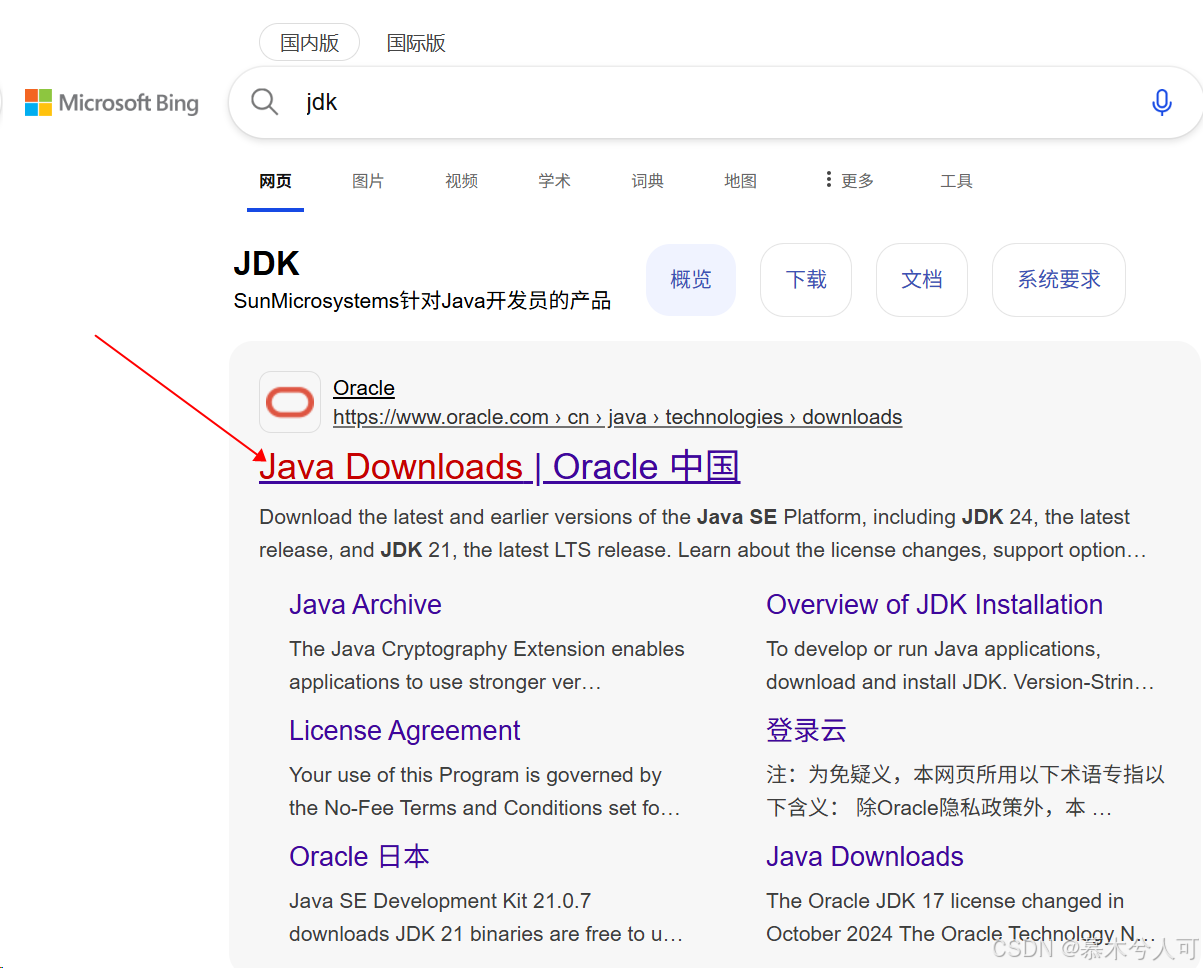Click the To develop or run Java text

coord(960,666)
